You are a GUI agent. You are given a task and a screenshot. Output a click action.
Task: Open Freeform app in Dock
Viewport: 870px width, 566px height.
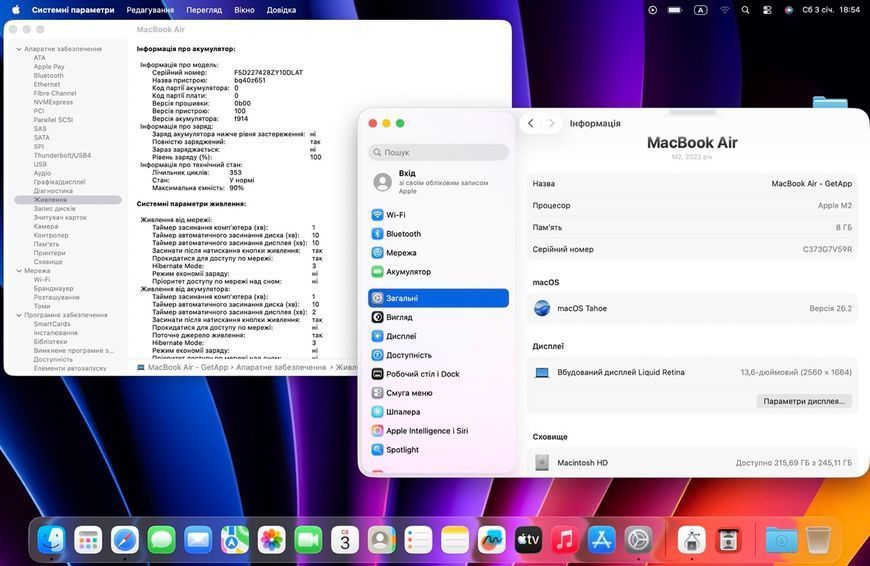pos(491,539)
